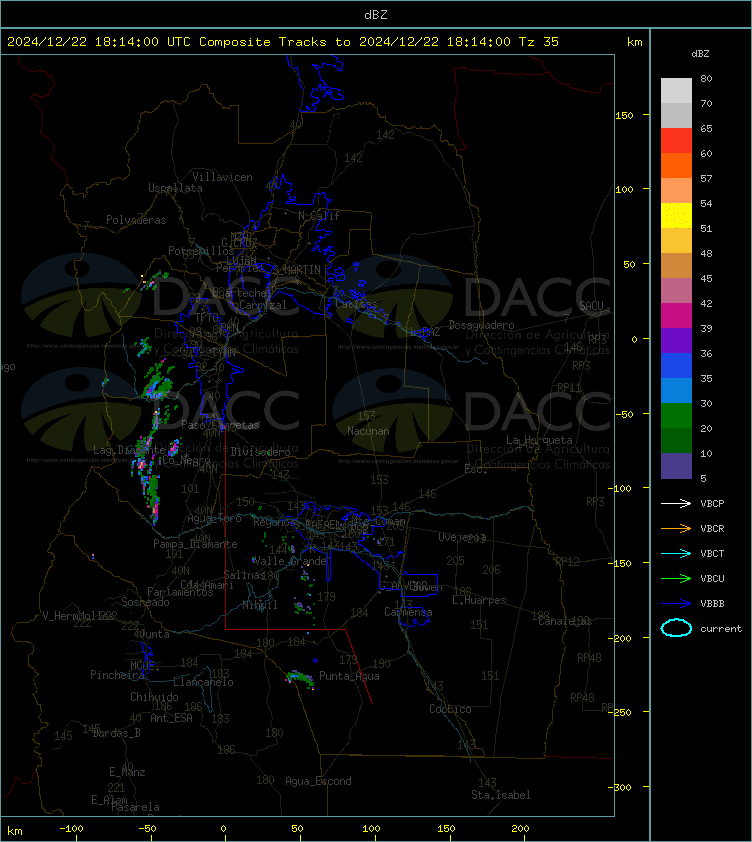Click the Pampa_Diamante place label

click(195, 544)
